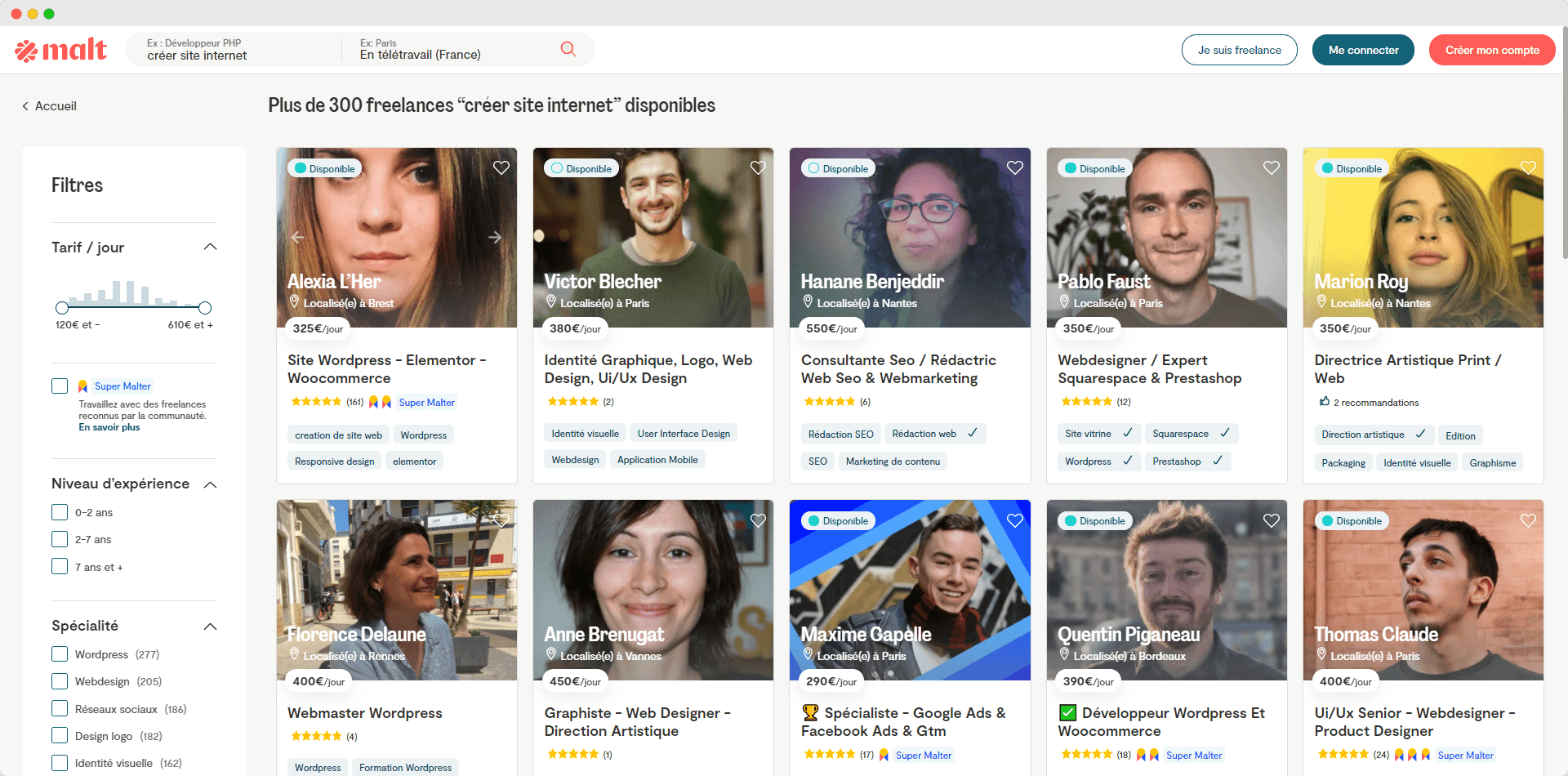Click the maximum price slider handle
The image size is (1568, 776).
tap(205, 308)
